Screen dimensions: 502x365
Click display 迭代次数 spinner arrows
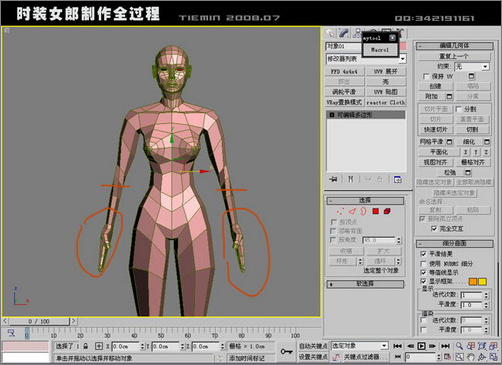point(486,295)
